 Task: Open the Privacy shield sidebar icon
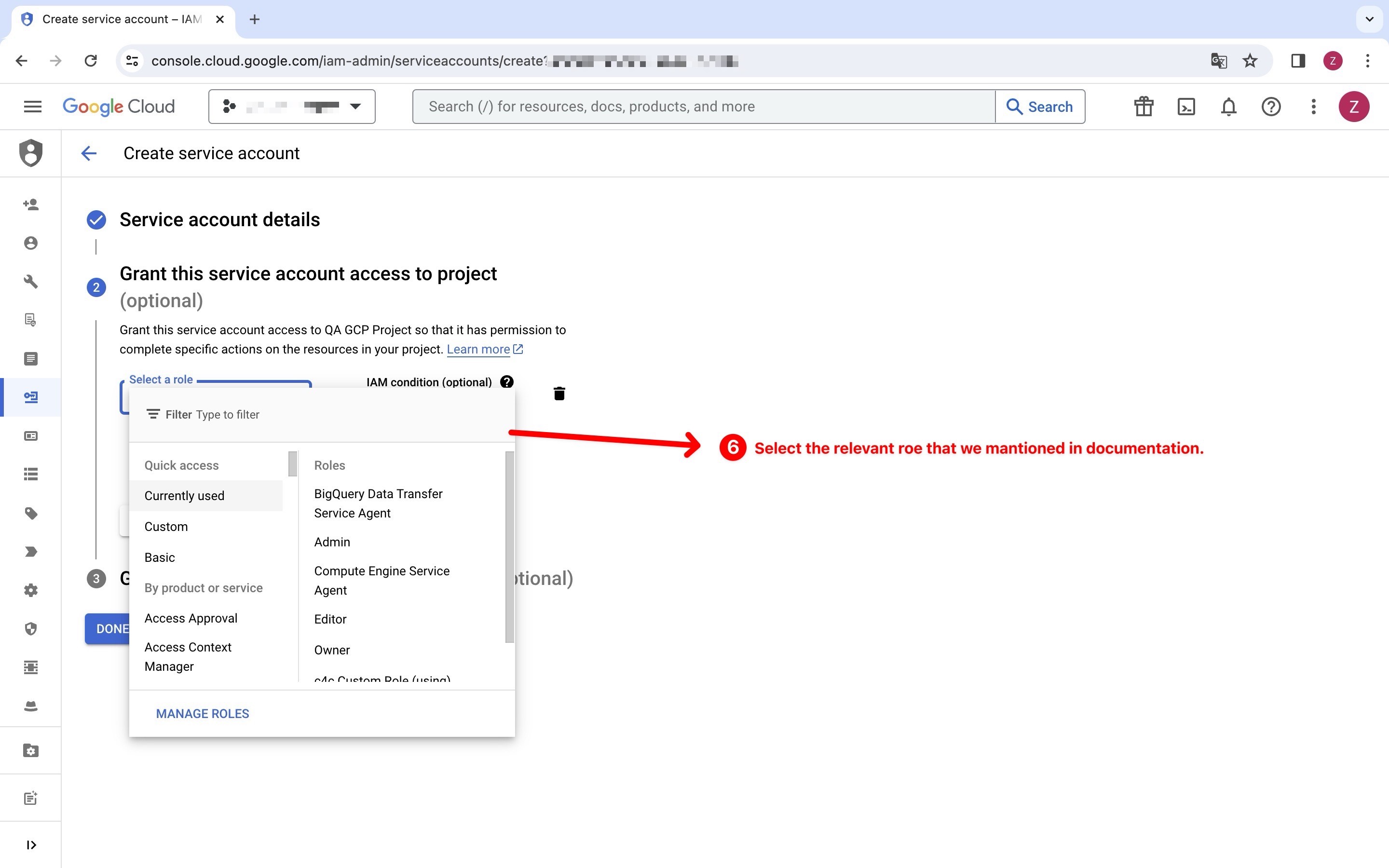31,629
